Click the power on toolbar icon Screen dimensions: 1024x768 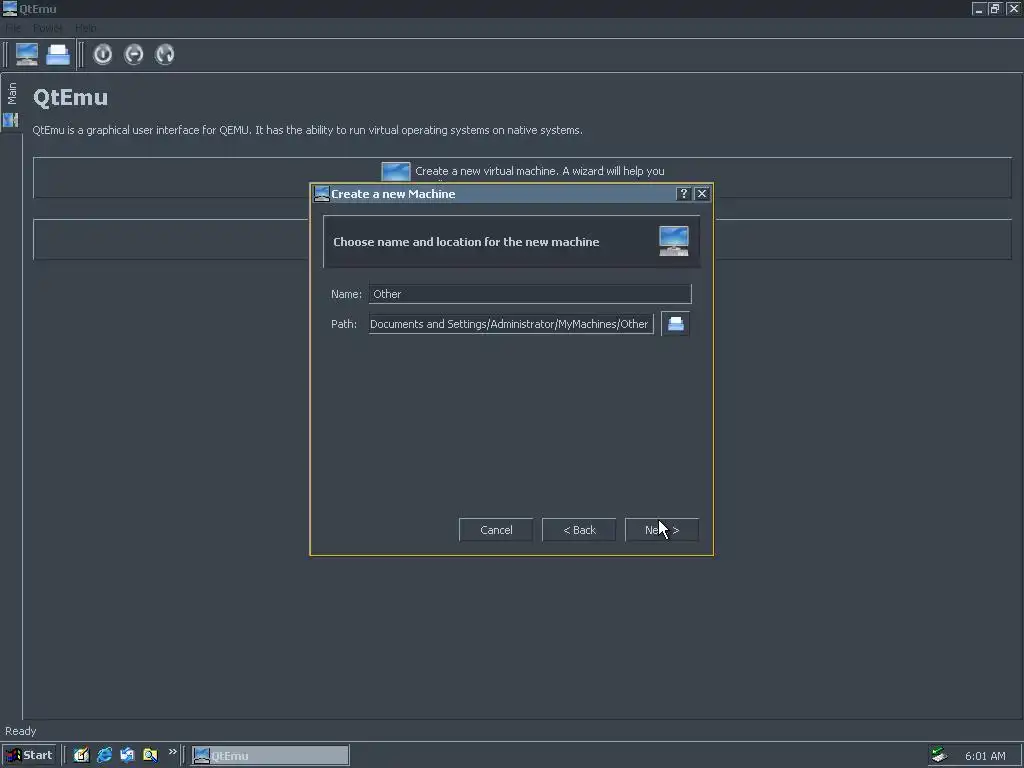pos(103,54)
